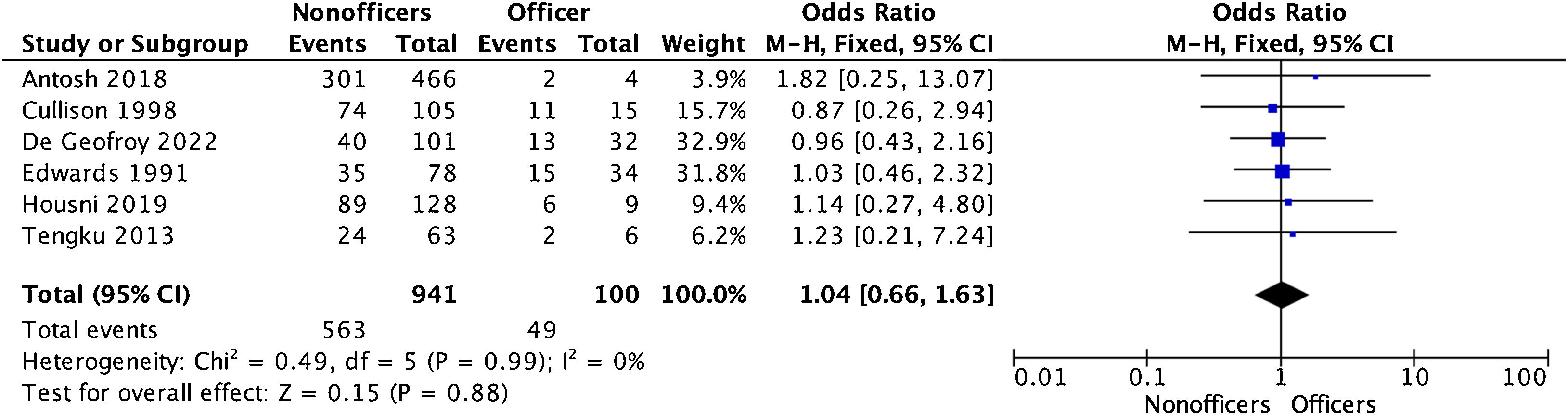Click the total events value 563
Viewport: 1568px width, 415px height.
tap(344, 330)
